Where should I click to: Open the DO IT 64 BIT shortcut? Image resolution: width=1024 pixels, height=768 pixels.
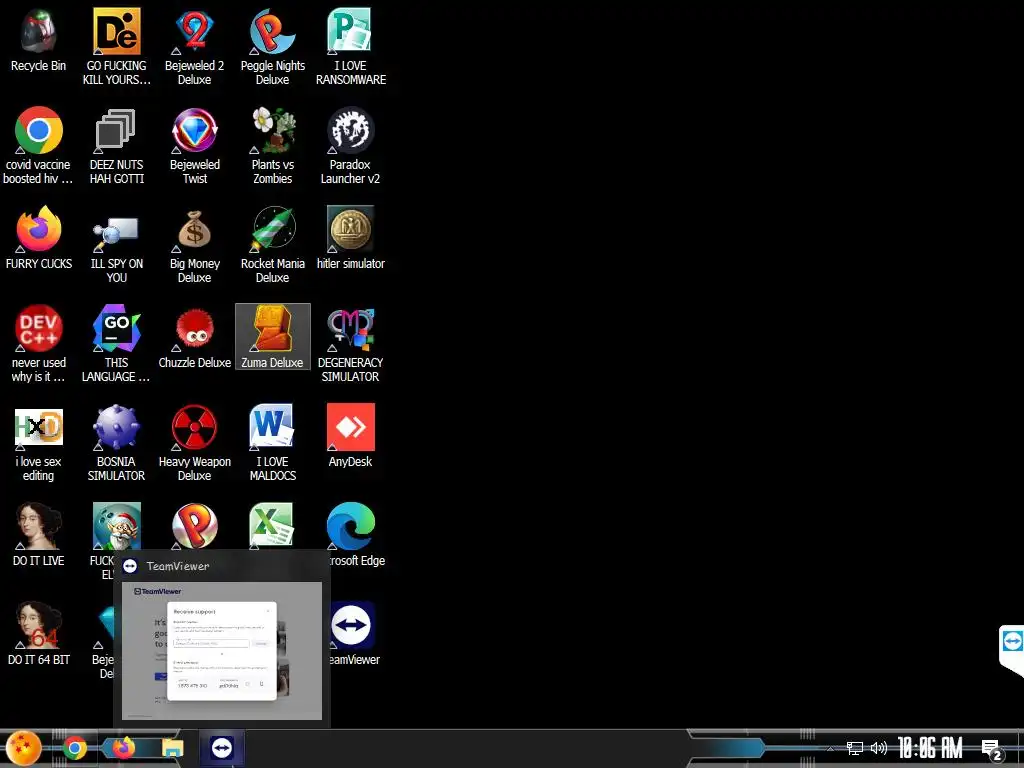39,635
